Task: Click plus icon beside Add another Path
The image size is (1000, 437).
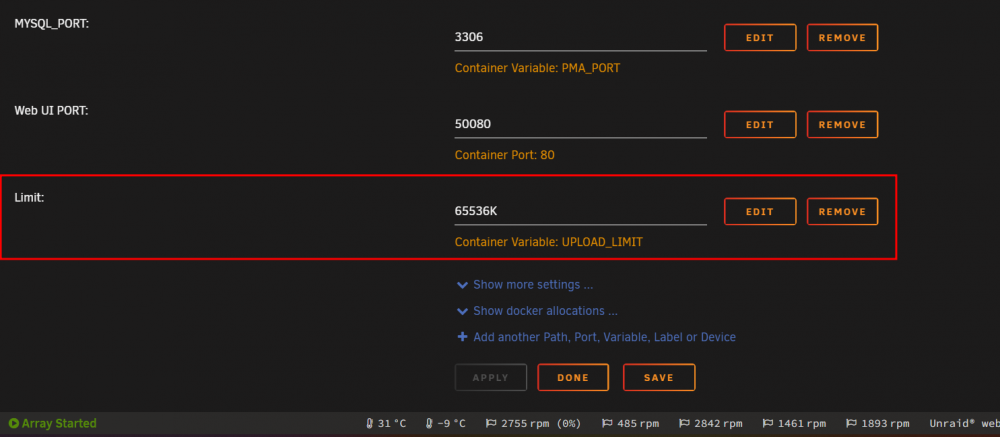Action: [x=462, y=337]
